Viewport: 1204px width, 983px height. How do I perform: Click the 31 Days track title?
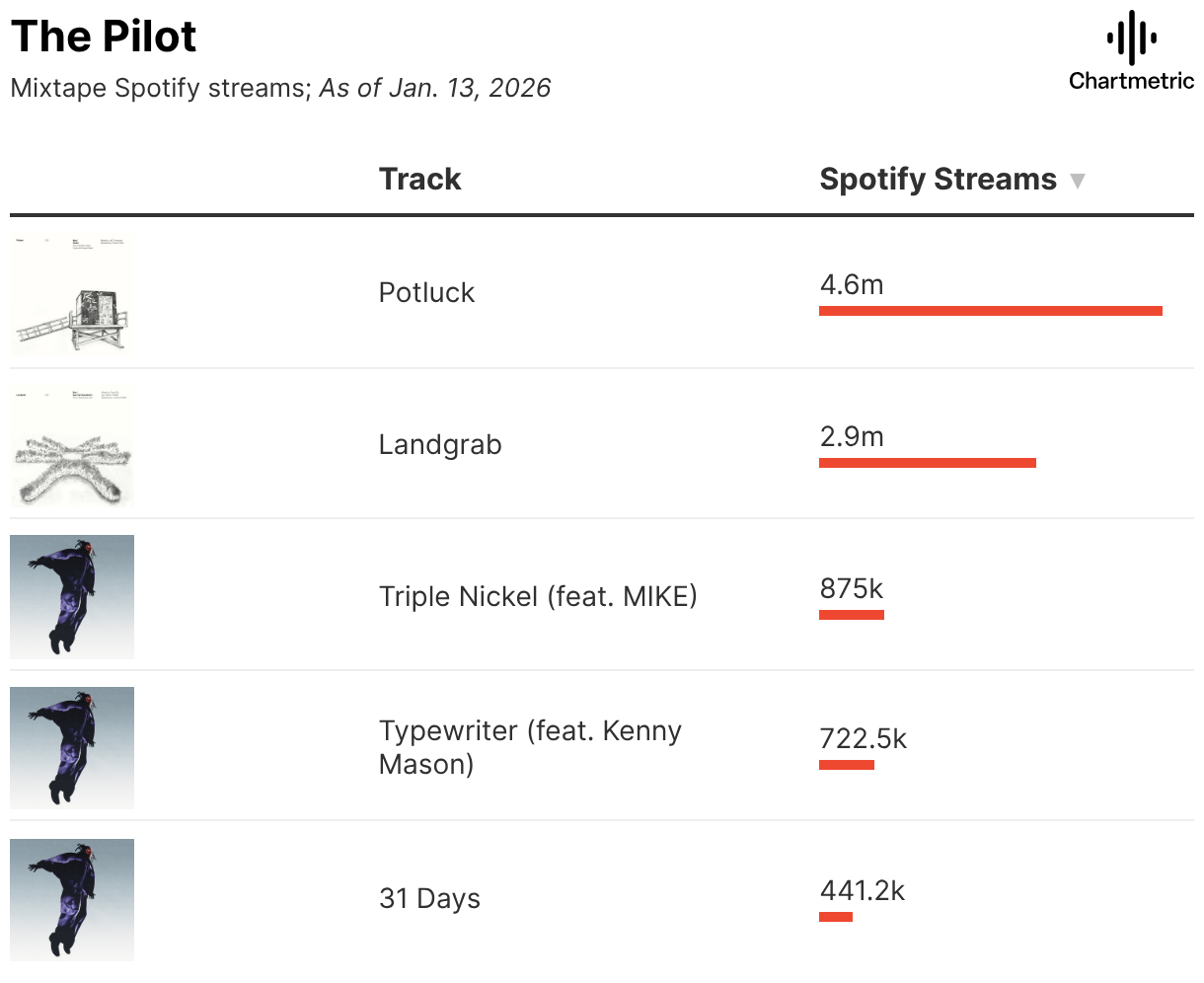pos(429,899)
